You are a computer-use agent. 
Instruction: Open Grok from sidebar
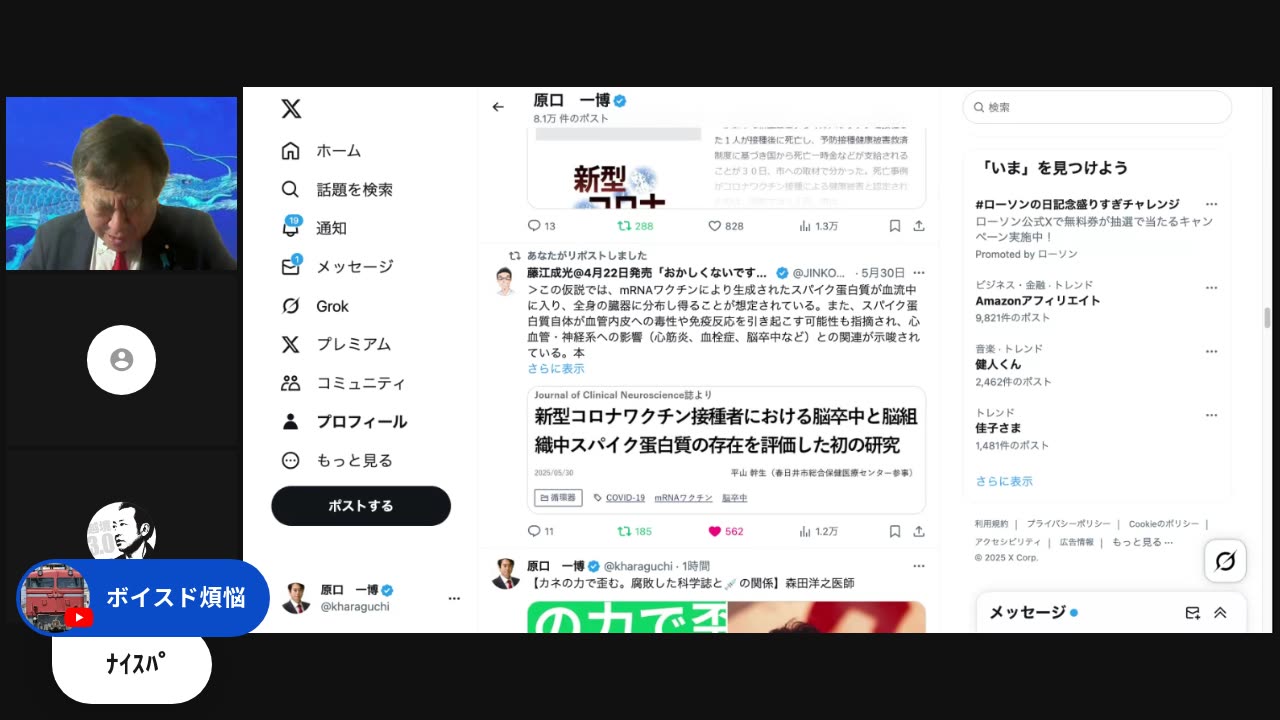pos(316,306)
